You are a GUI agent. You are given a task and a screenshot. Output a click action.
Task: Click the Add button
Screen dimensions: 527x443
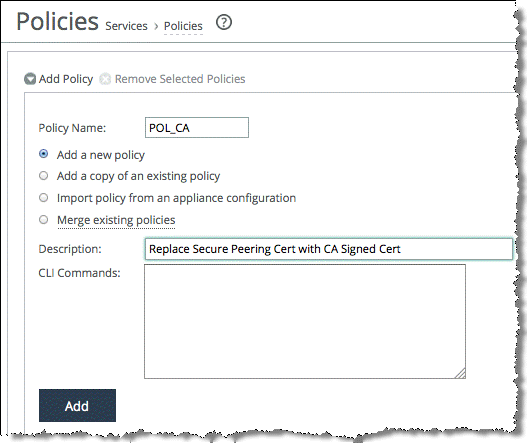point(77,406)
